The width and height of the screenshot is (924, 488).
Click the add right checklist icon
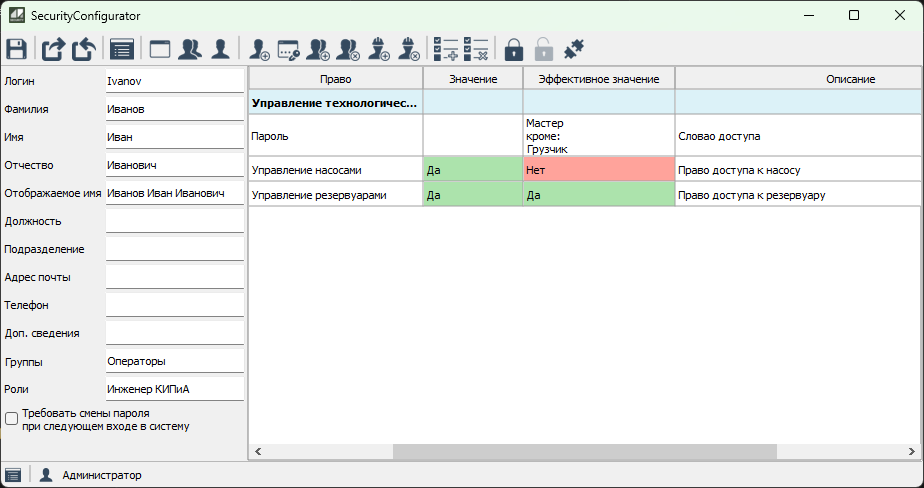tap(444, 49)
